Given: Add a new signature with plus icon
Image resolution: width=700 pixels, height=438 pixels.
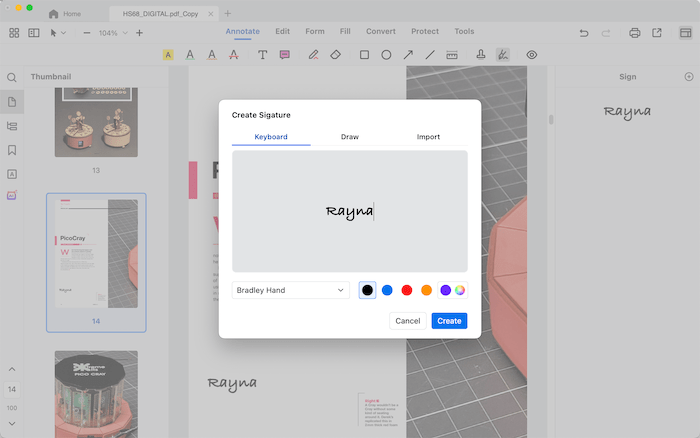Looking at the screenshot, I should coord(688,77).
